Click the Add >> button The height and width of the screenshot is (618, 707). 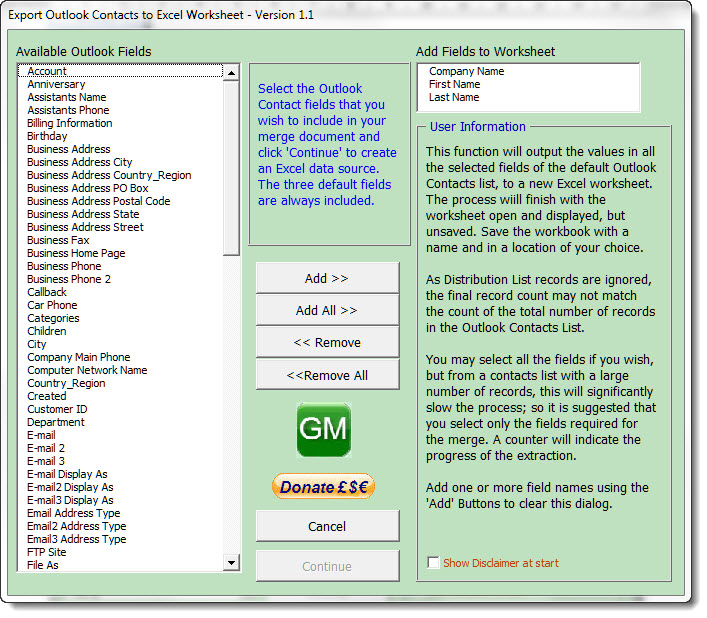click(x=327, y=278)
